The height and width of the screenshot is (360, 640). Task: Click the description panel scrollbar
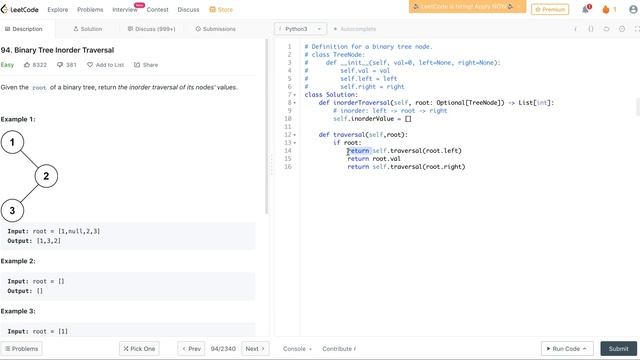(267, 127)
